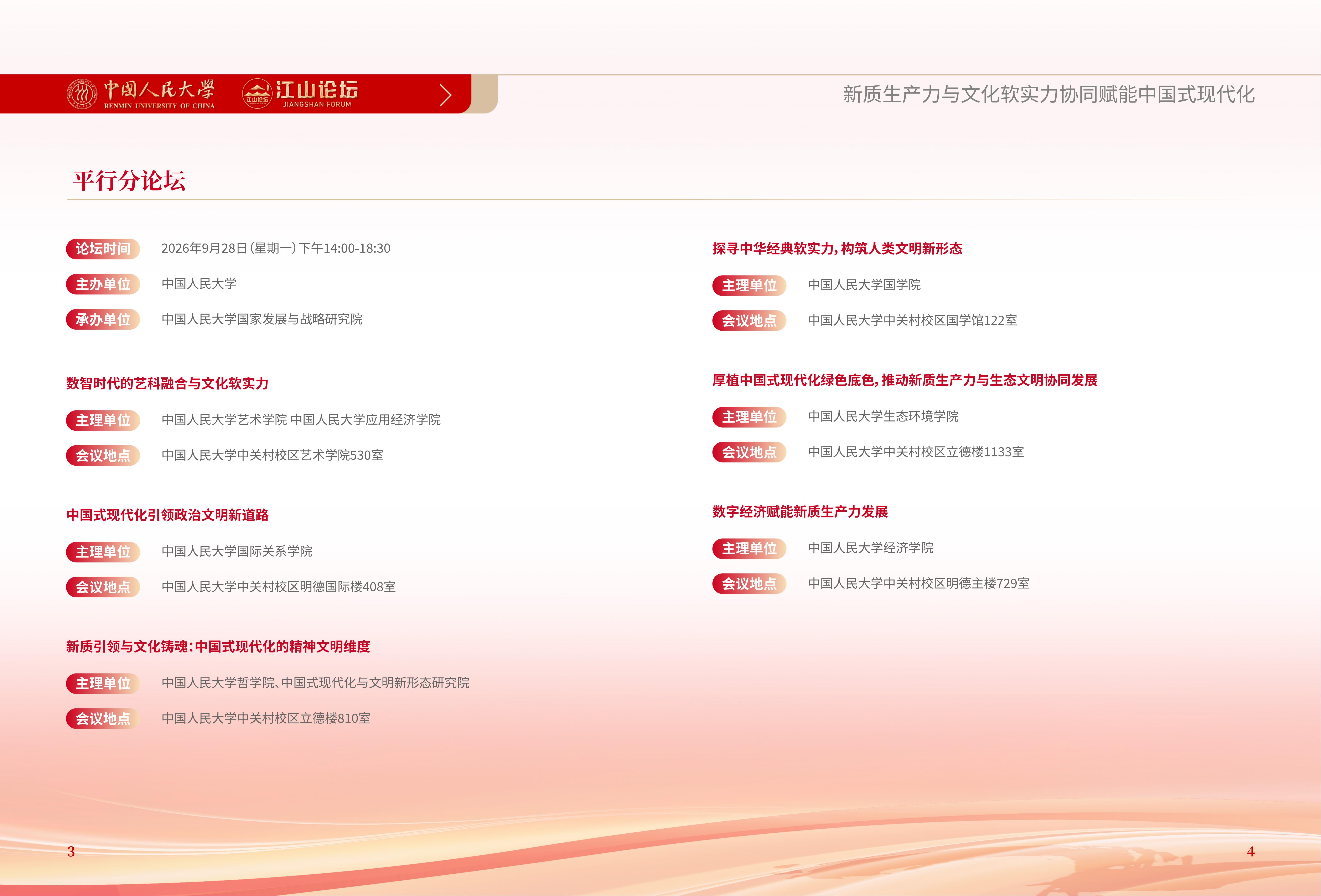Click page number 3 at bottom left
This screenshot has height=896, width=1321.
pos(71,851)
